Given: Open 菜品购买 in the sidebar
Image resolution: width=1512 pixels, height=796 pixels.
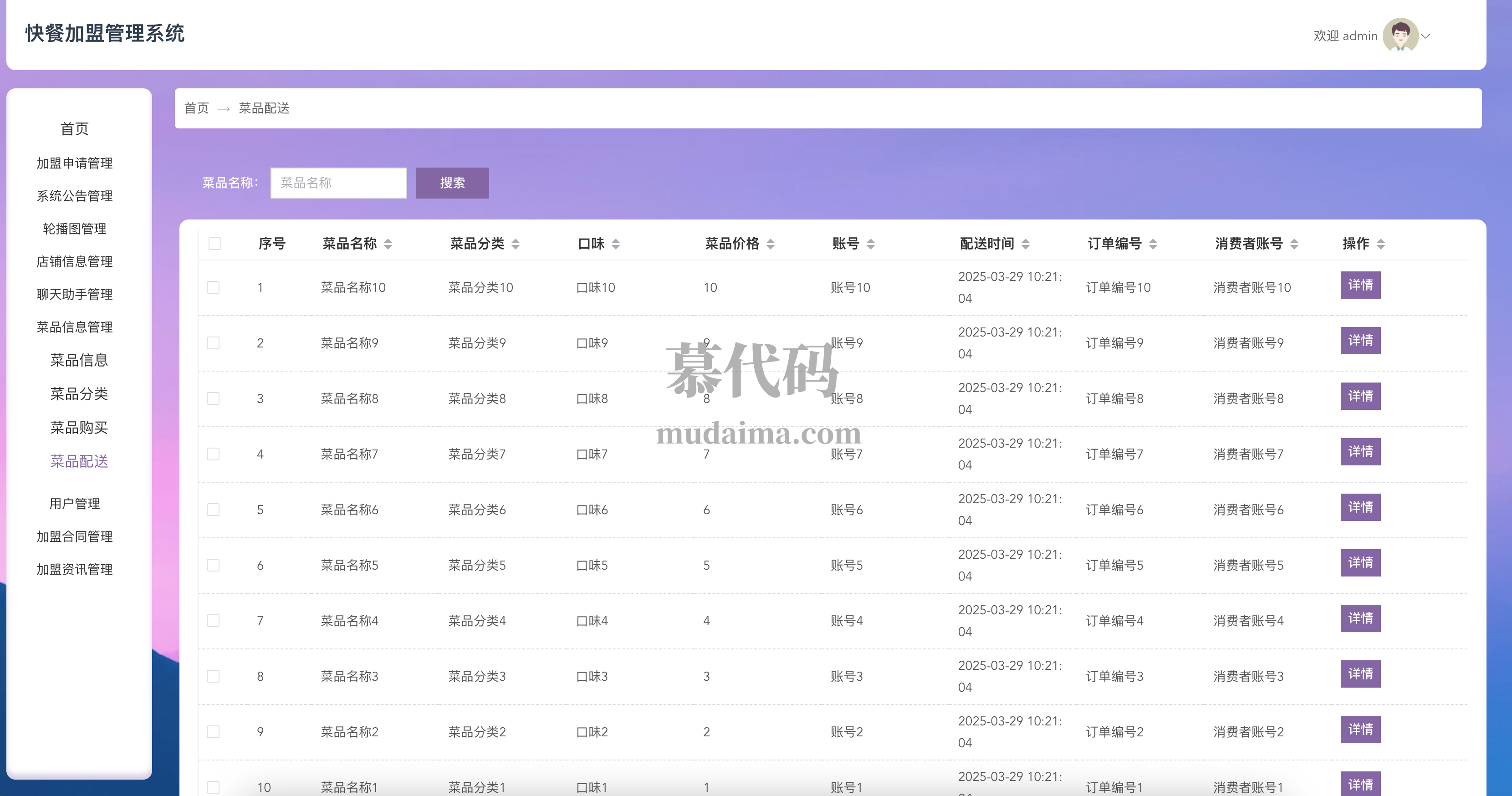Looking at the screenshot, I should coord(79,427).
